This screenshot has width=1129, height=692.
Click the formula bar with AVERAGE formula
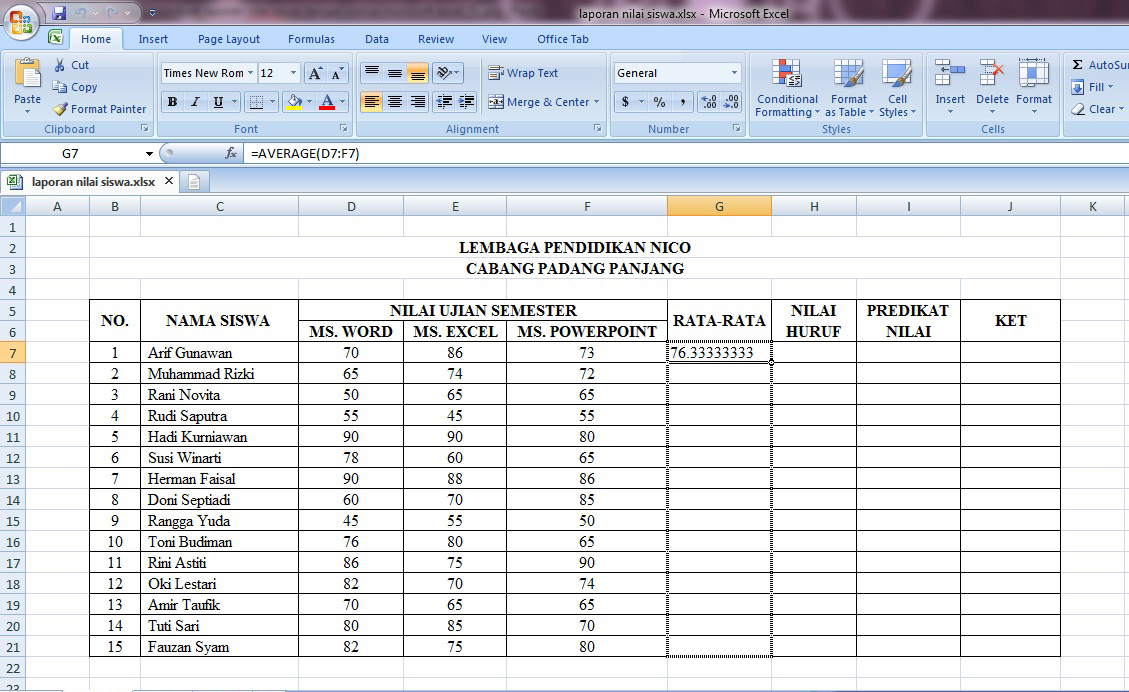click(684, 153)
